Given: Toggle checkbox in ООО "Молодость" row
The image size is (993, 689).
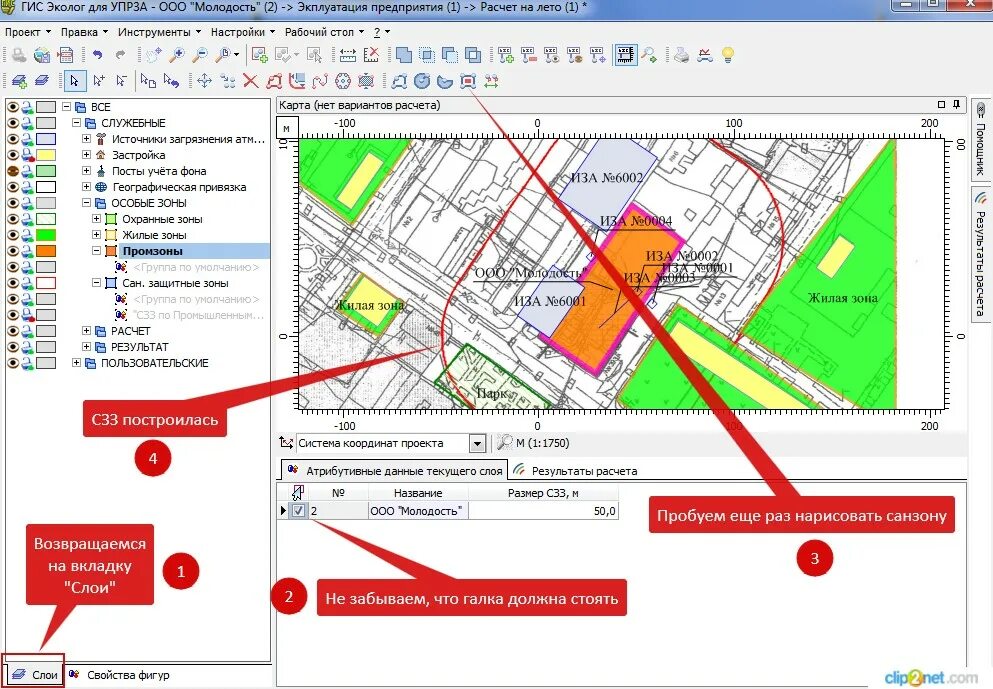Looking at the screenshot, I should tap(299, 510).
